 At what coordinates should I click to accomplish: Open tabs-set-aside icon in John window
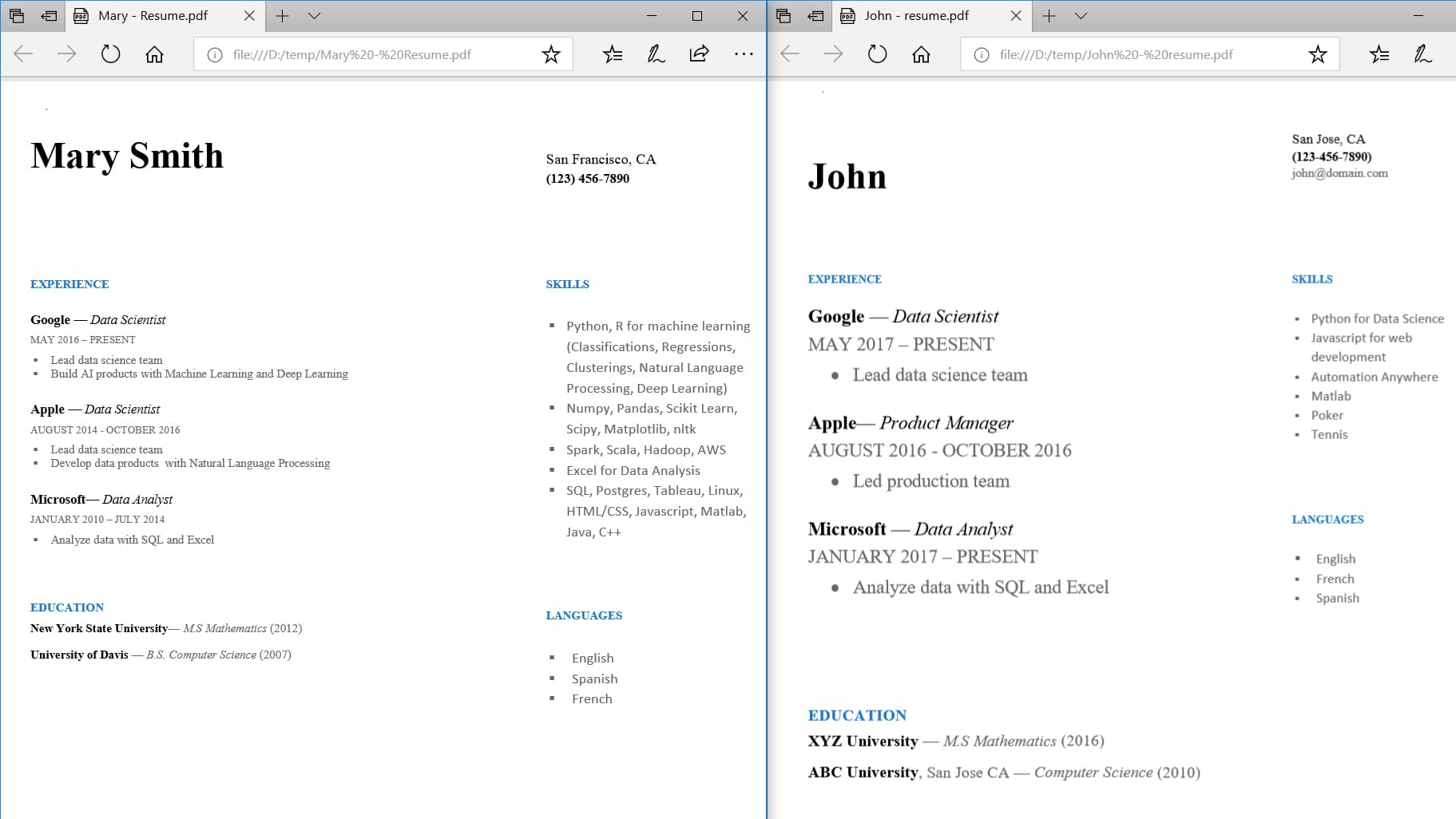pos(784,15)
